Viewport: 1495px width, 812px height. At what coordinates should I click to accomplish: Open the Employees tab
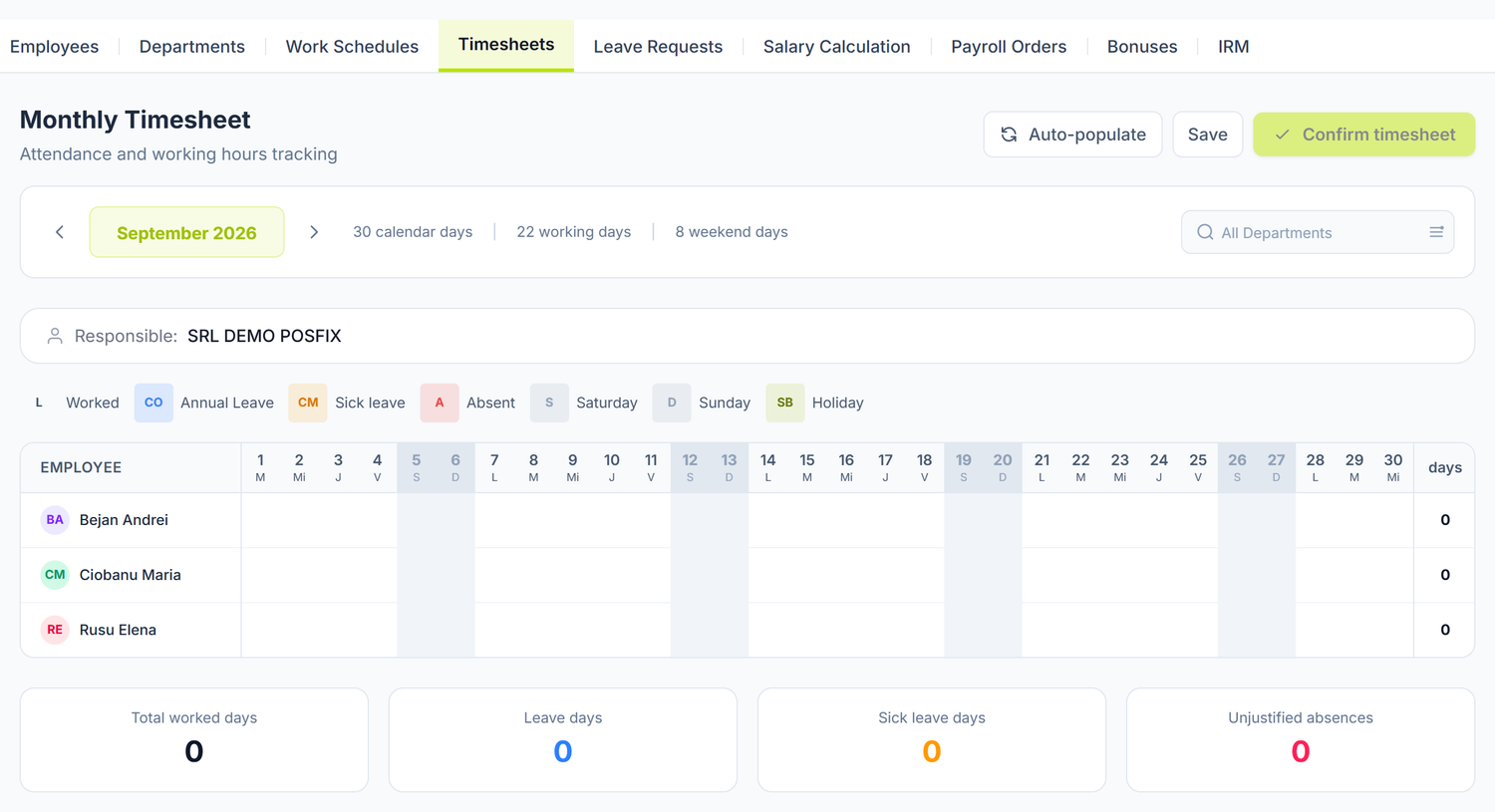click(54, 47)
